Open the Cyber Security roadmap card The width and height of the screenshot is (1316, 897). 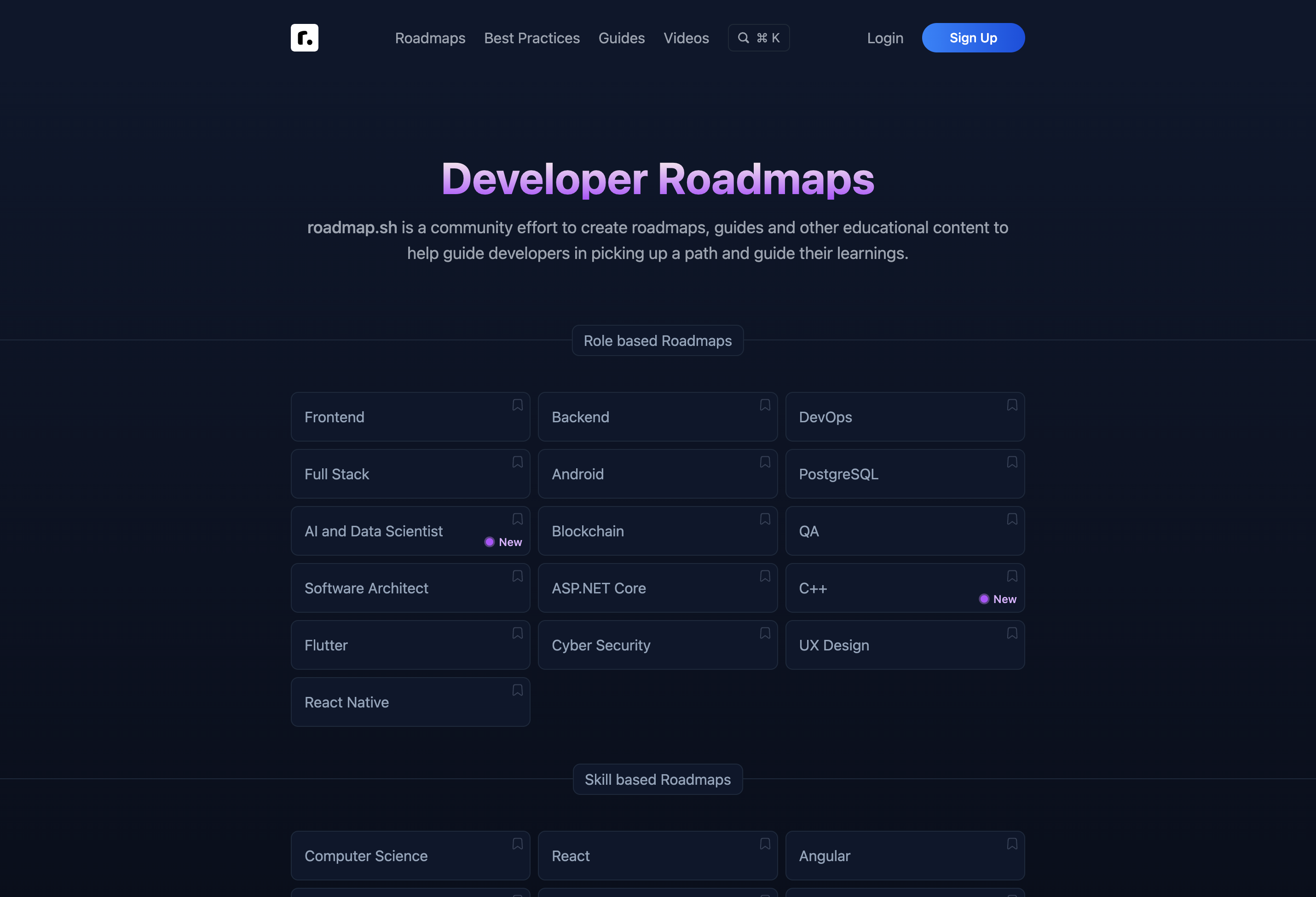click(x=658, y=645)
